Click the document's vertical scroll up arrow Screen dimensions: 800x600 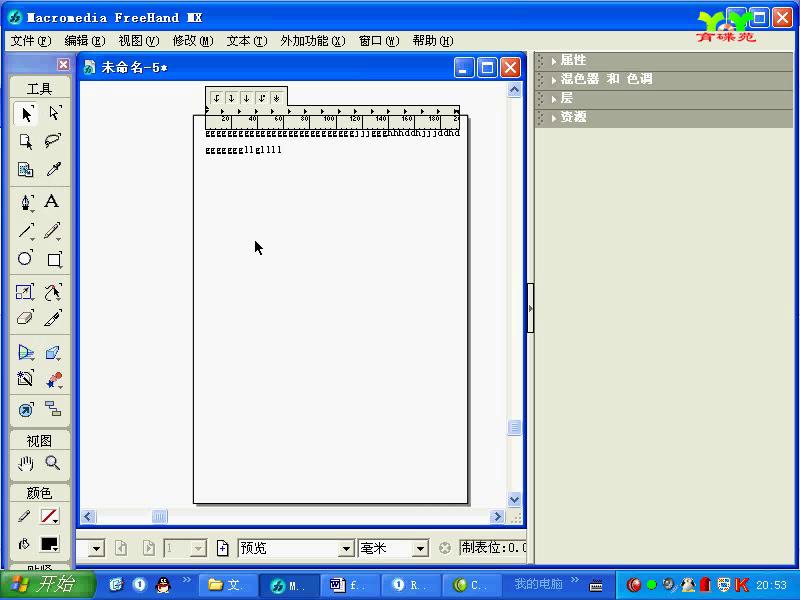coord(514,90)
